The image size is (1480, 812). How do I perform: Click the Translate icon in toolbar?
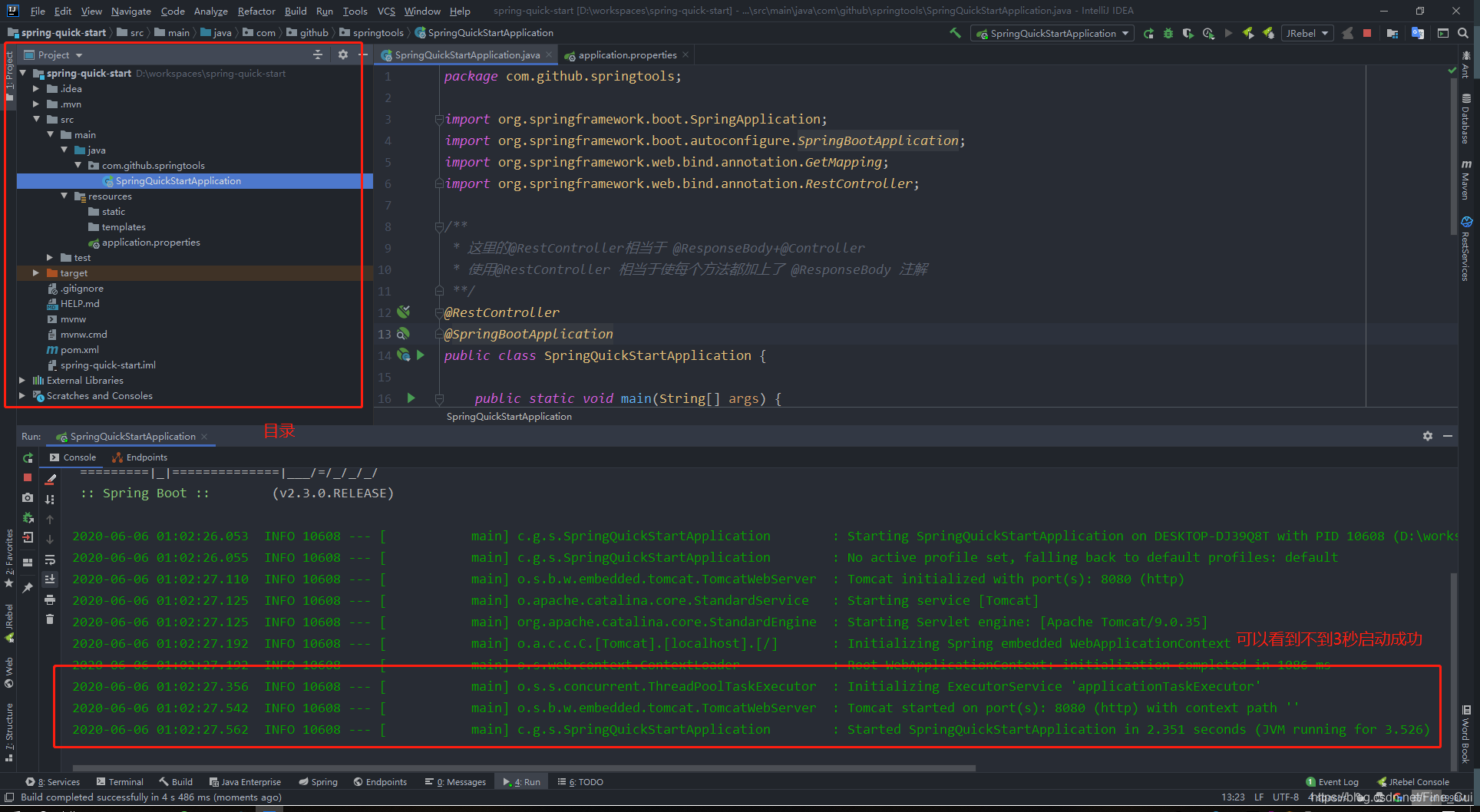click(x=1418, y=33)
